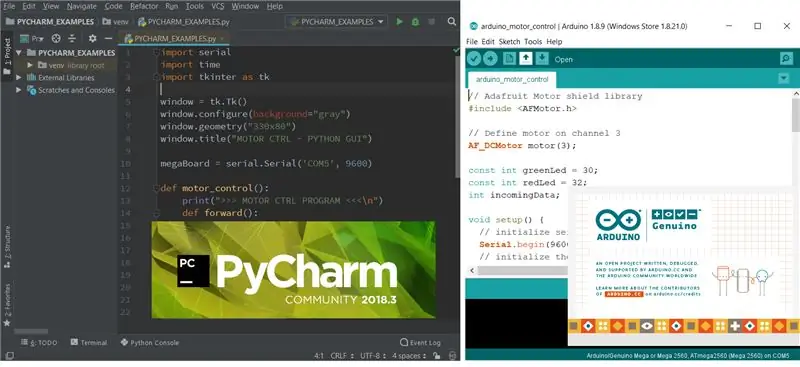The width and height of the screenshot is (800, 367).
Task: Open the Structure vertical tool window tab
Action: point(7,247)
